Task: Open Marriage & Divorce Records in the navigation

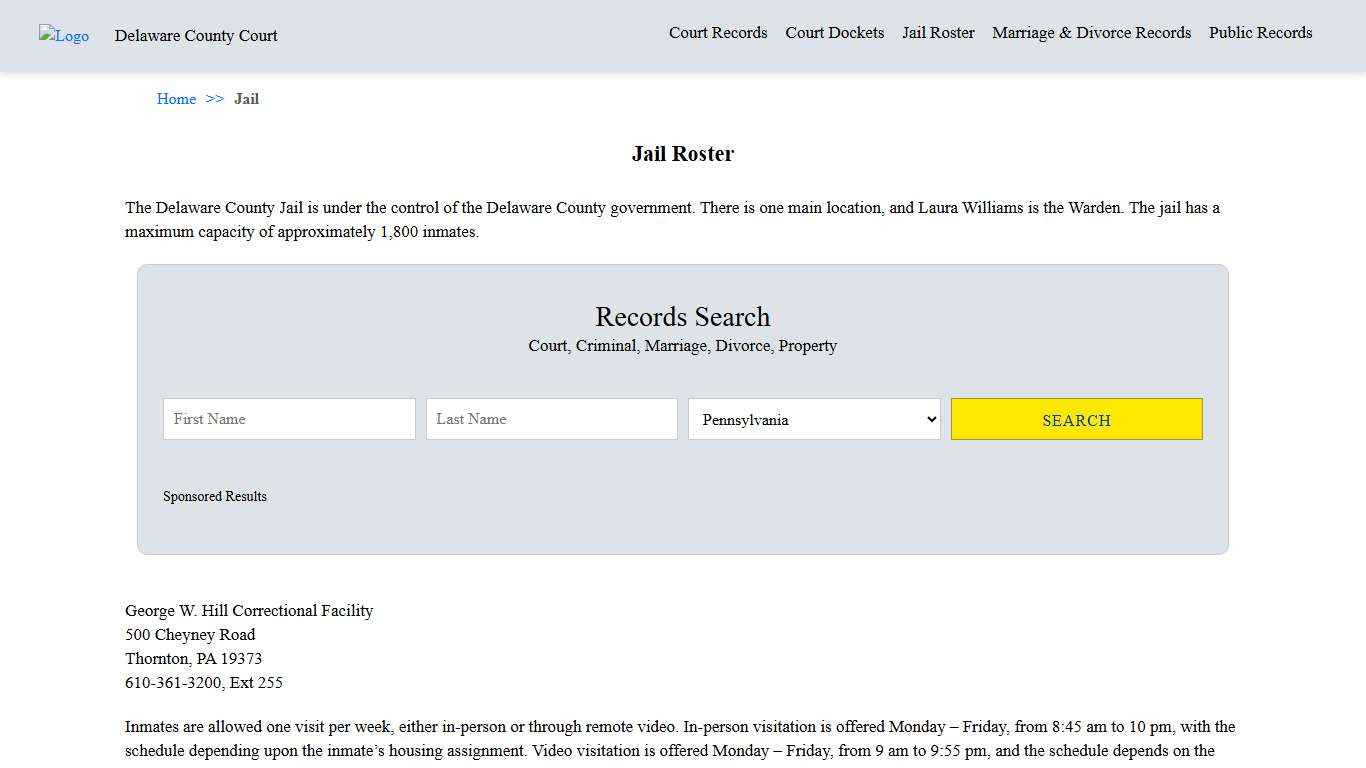Action: (x=1091, y=33)
